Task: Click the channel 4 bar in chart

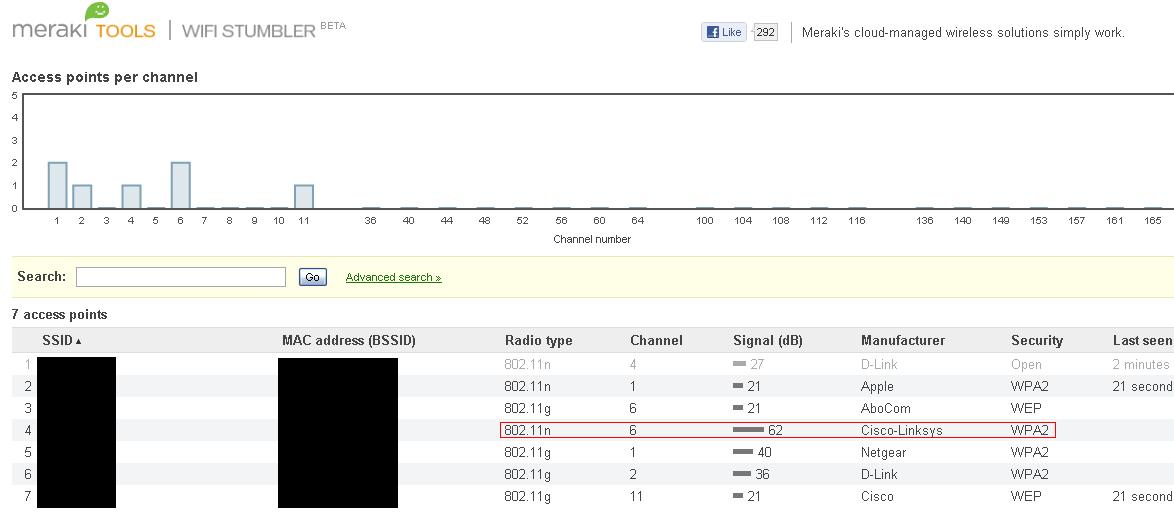Action: tap(131, 196)
